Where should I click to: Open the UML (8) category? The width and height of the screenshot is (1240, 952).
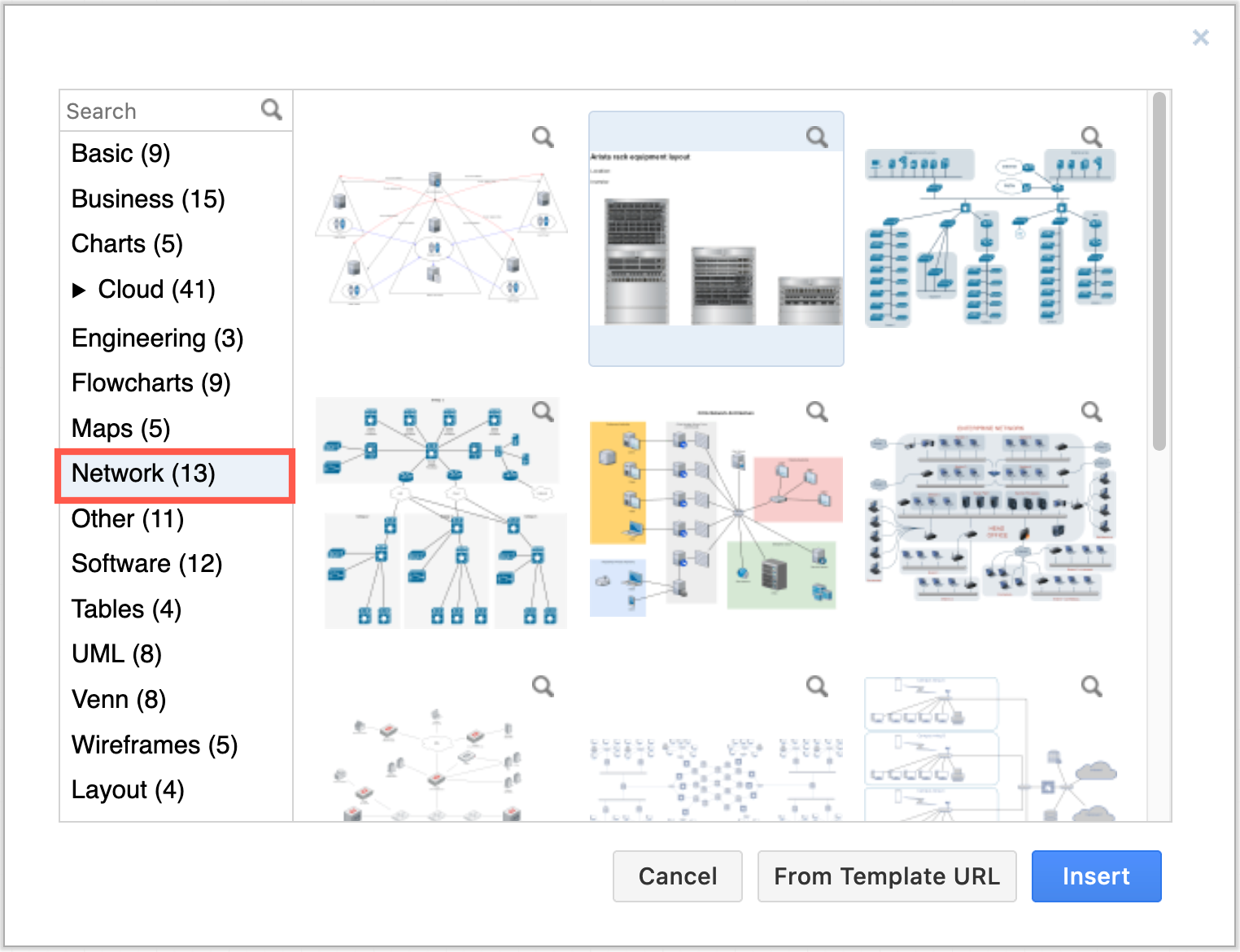click(x=116, y=653)
